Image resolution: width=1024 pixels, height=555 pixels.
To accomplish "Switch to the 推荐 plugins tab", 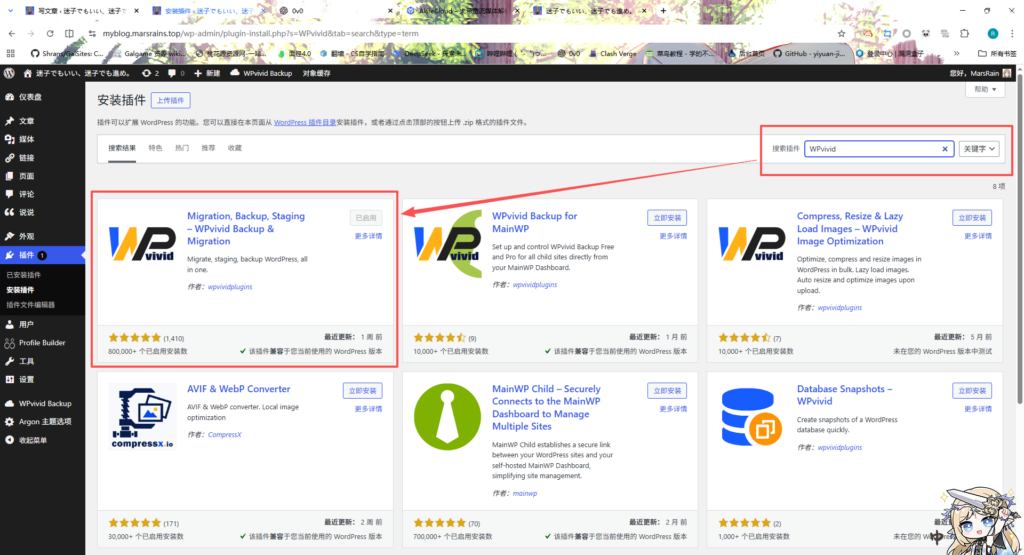I will (x=208, y=148).
